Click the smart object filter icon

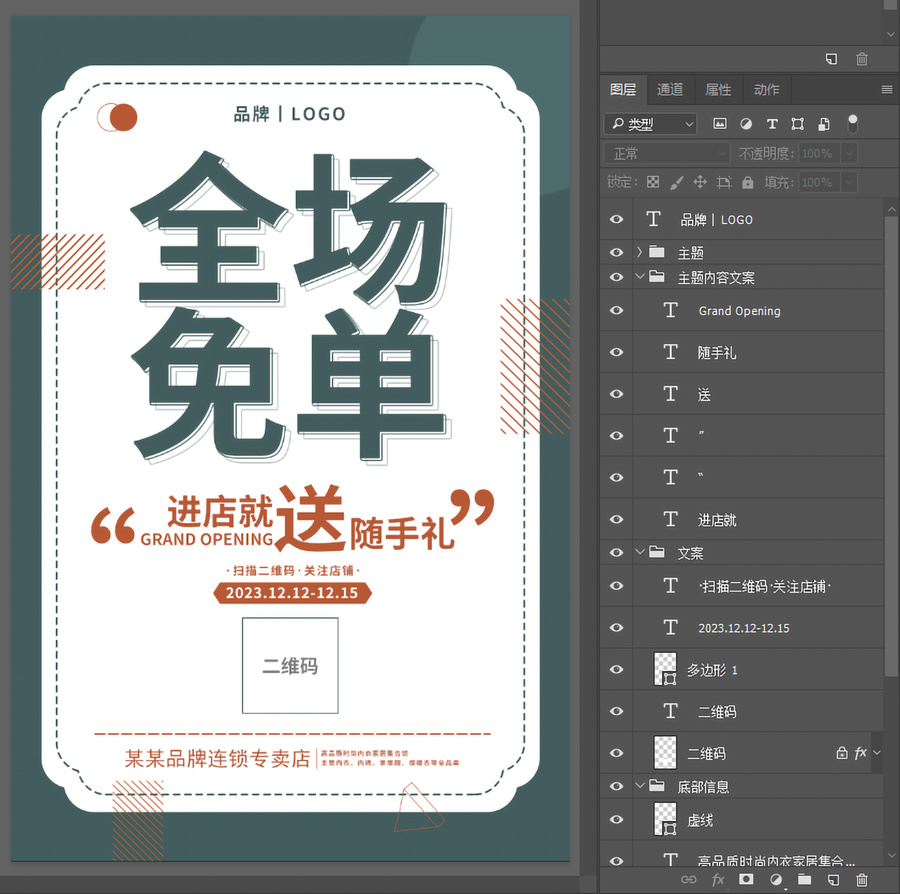824,123
